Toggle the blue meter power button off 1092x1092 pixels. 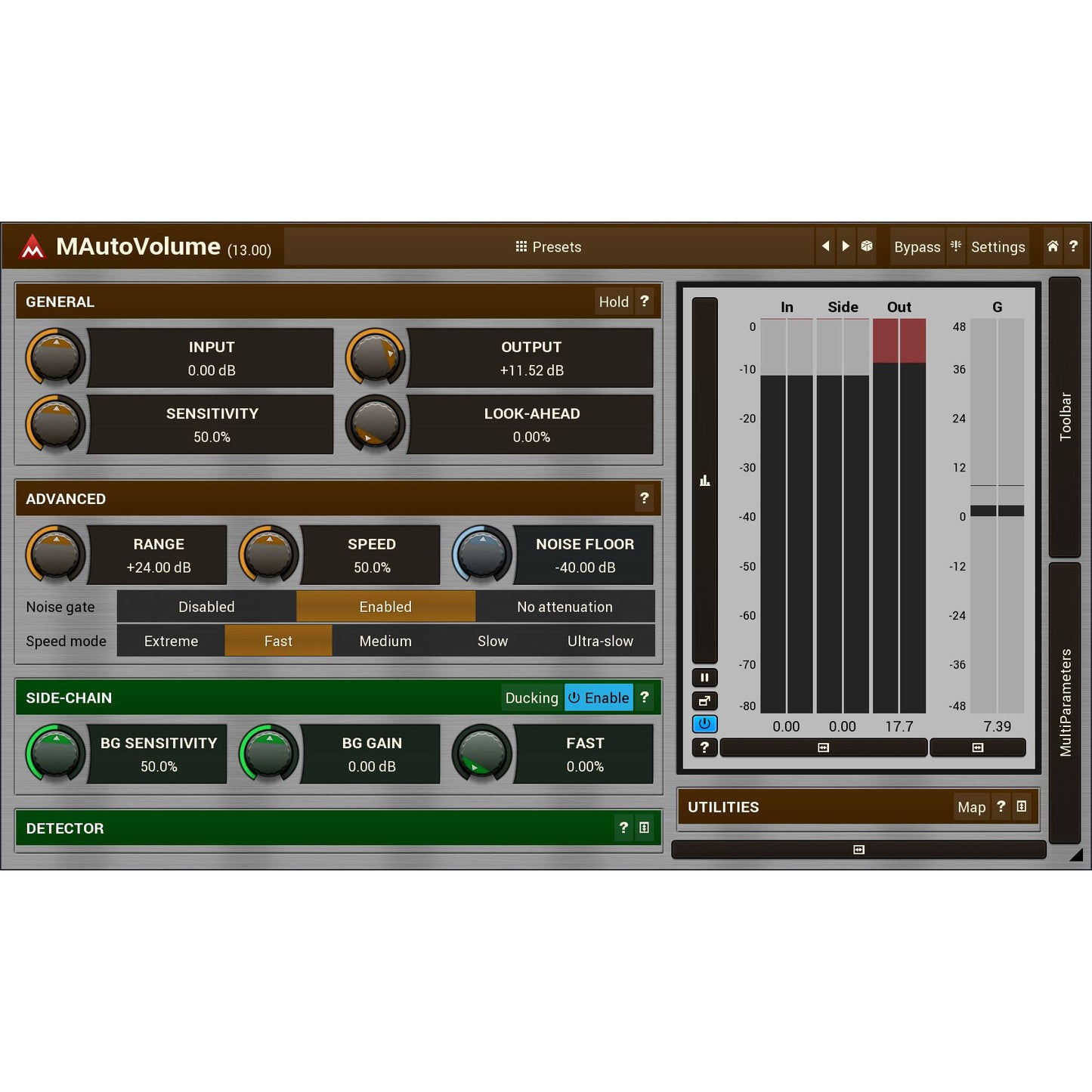pos(704,724)
